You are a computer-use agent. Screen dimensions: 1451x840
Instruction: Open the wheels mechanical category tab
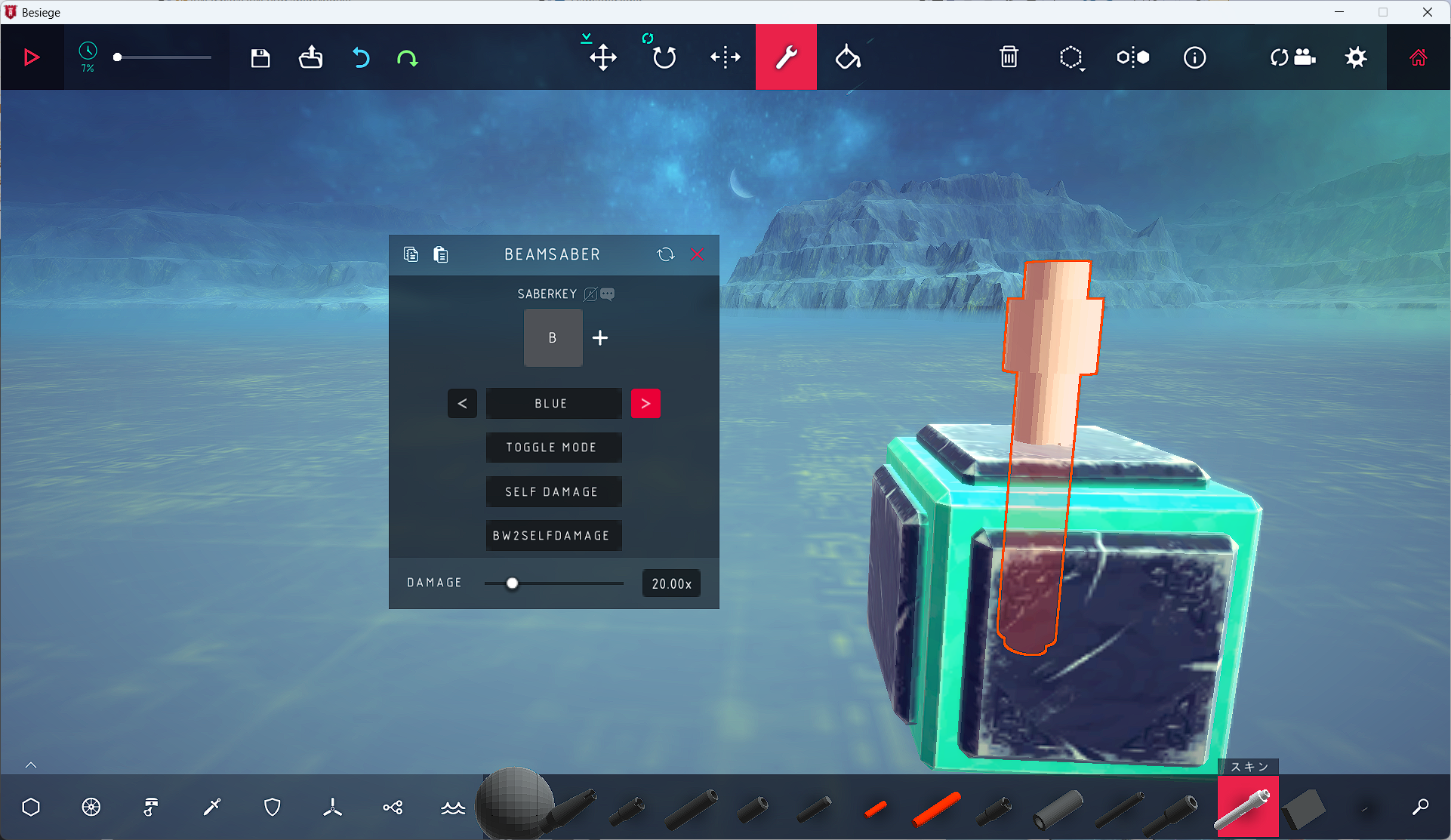click(x=91, y=808)
